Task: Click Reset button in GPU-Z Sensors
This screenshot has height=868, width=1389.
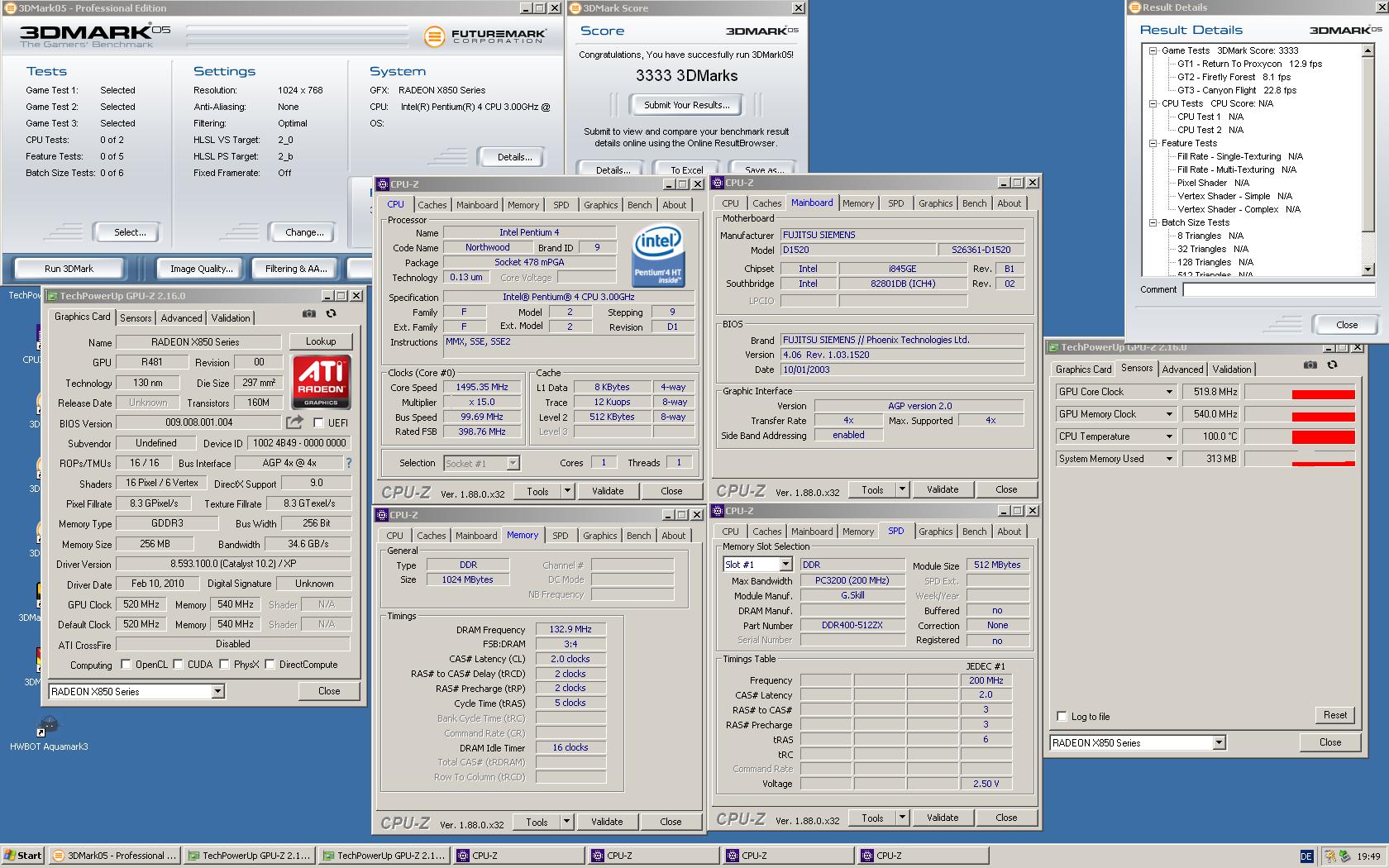Action: click(1334, 715)
